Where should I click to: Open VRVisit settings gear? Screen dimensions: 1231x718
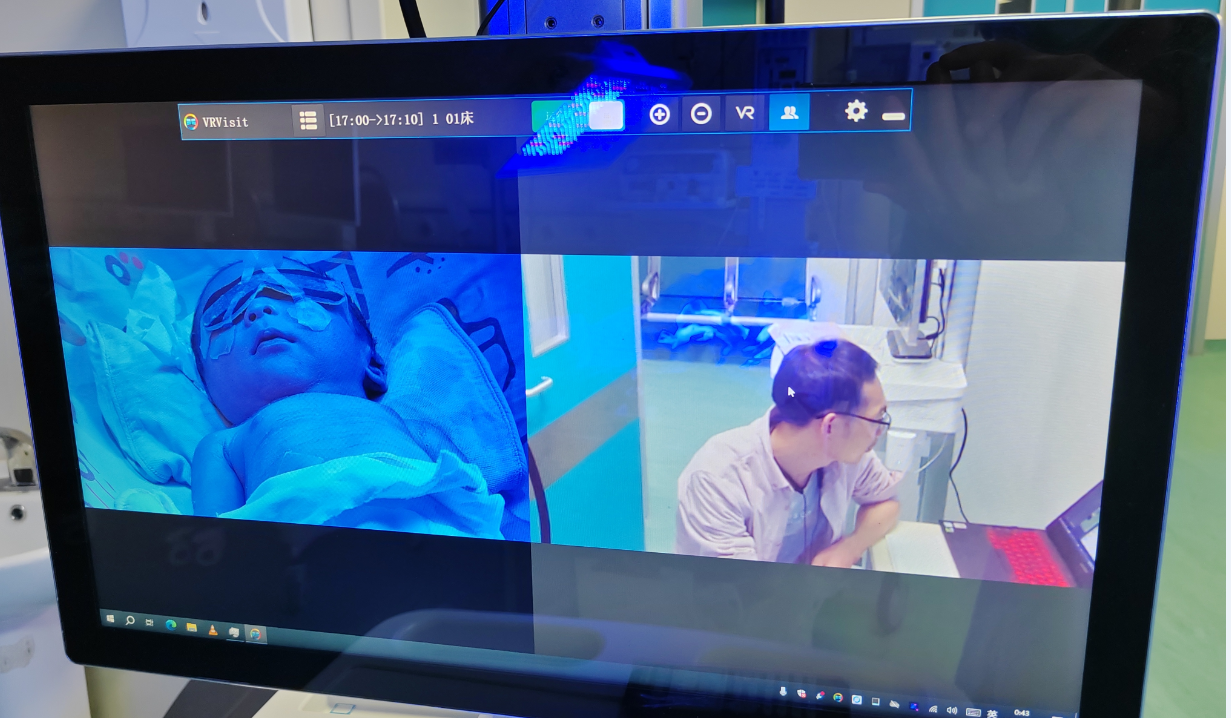(857, 112)
